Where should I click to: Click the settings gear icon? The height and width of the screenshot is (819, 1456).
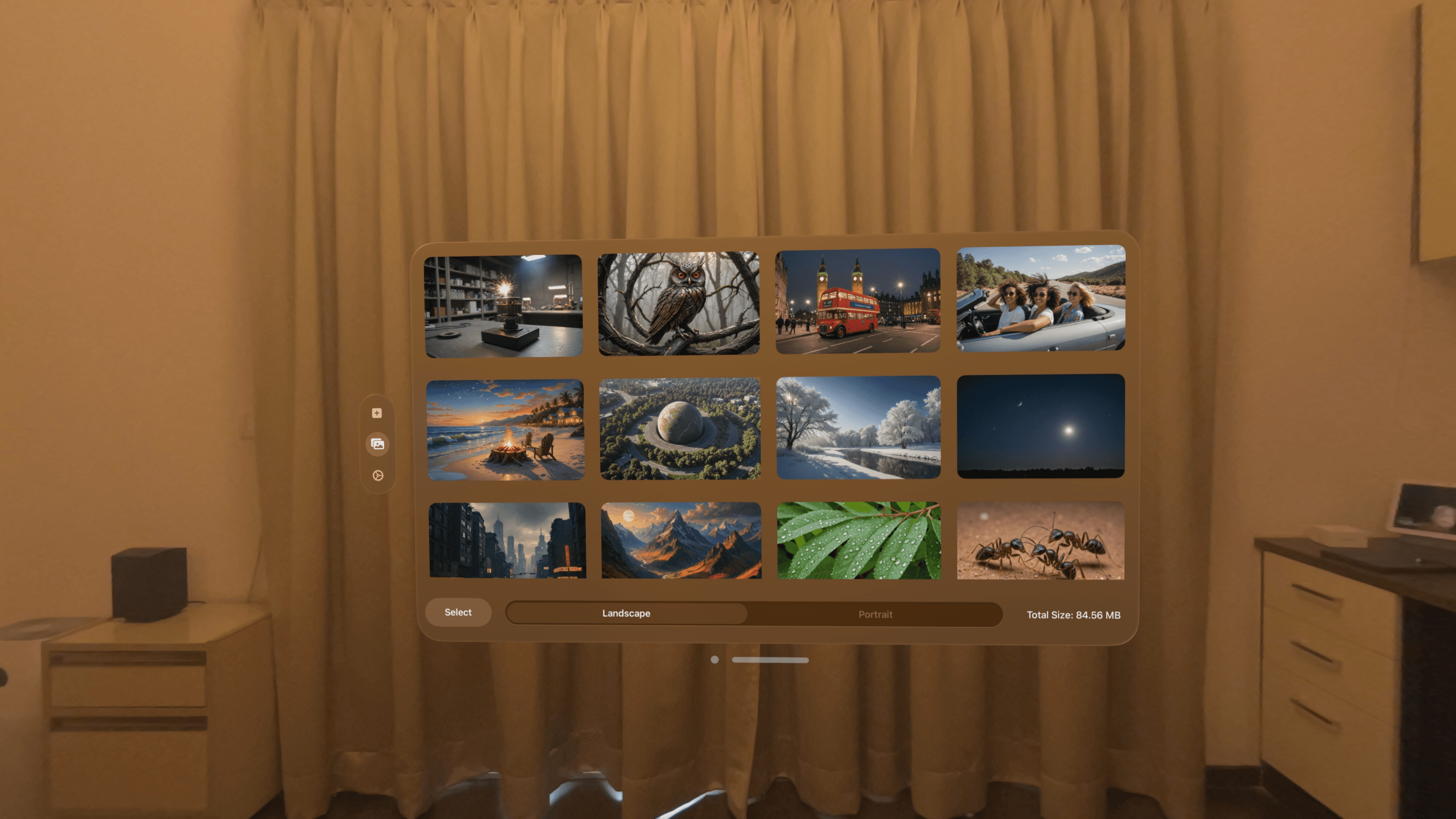point(378,475)
